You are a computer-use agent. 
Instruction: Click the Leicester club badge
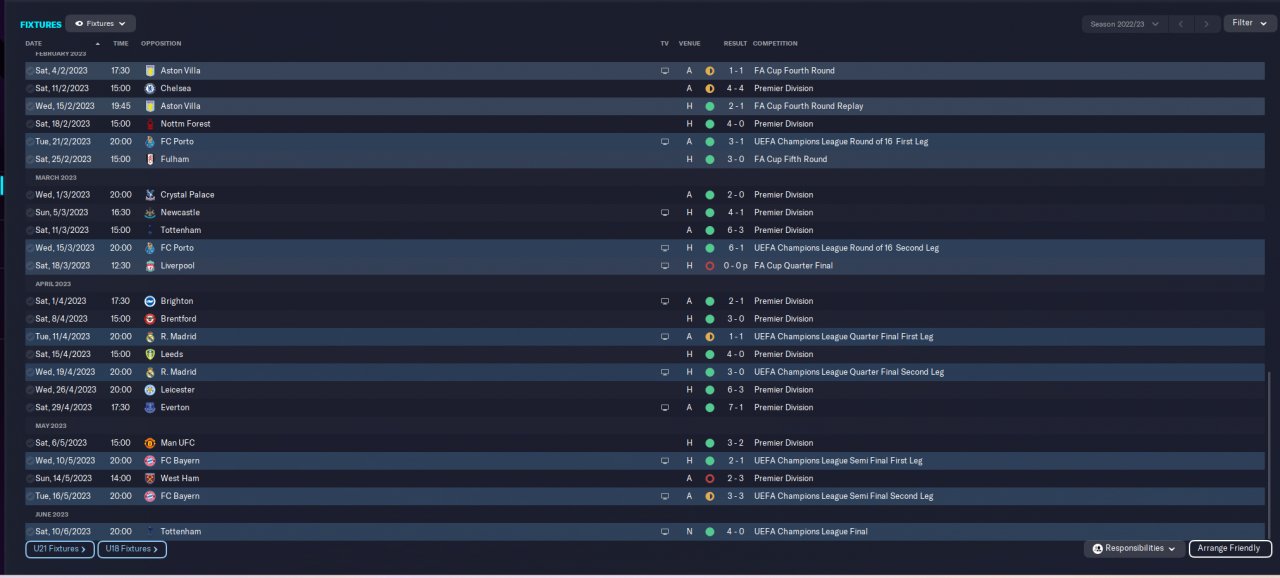click(x=150, y=390)
